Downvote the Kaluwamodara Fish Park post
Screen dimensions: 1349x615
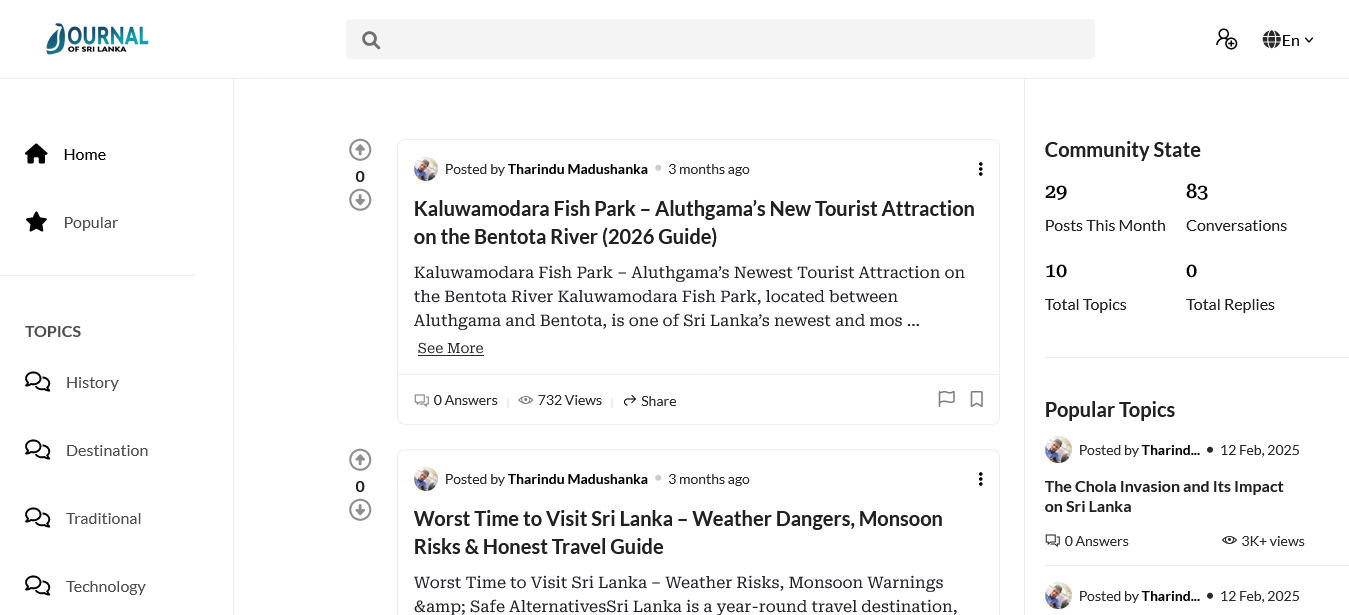[360, 200]
